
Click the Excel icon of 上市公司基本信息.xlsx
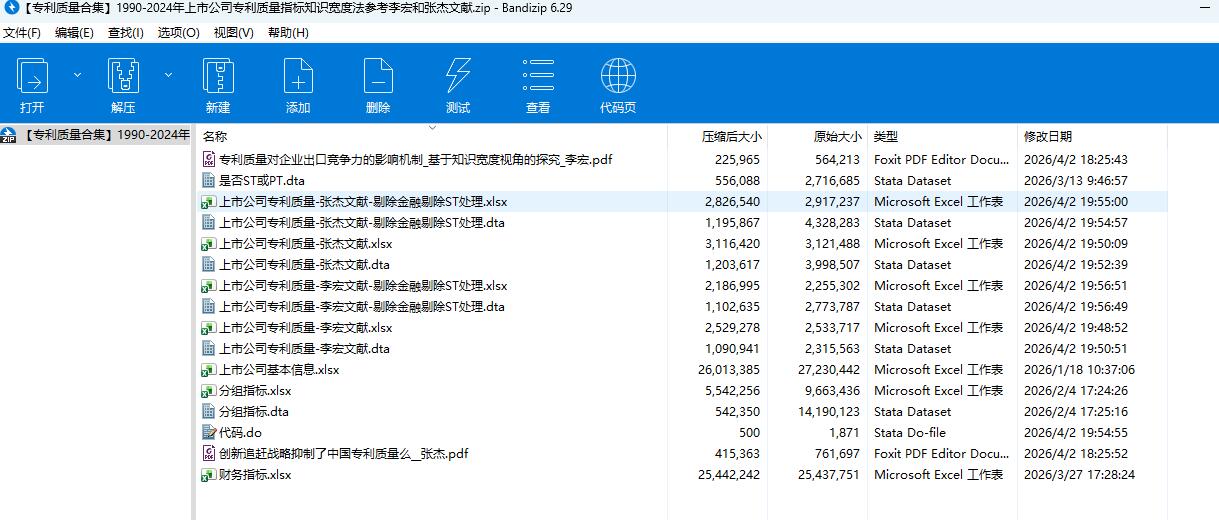point(209,369)
